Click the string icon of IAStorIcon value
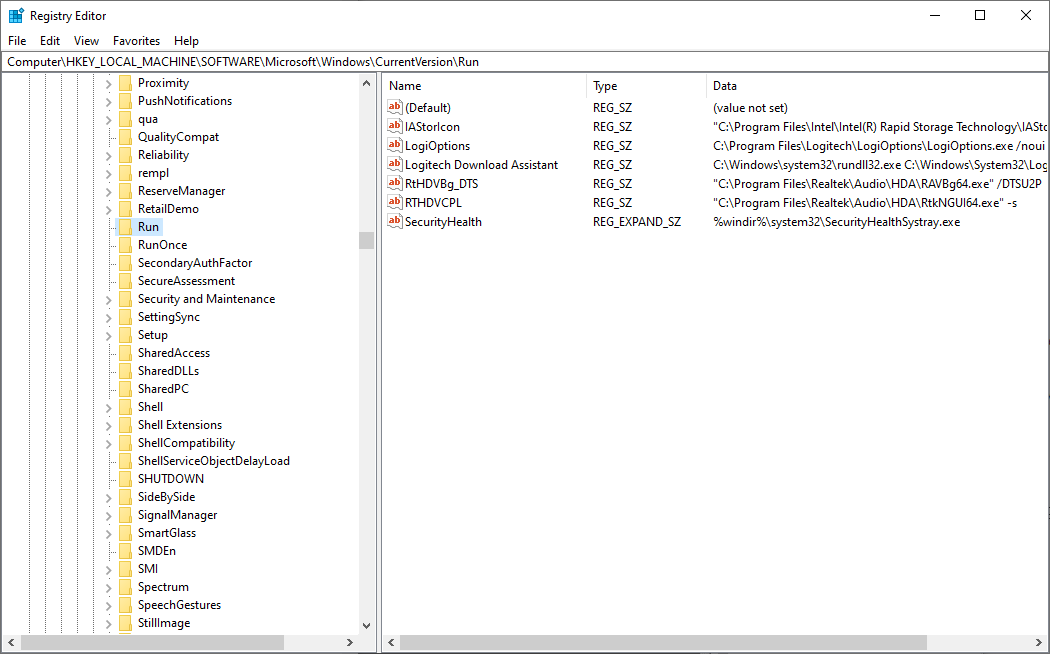This screenshot has width=1050, height=654. pyautogui.click(x=395, y=126)
